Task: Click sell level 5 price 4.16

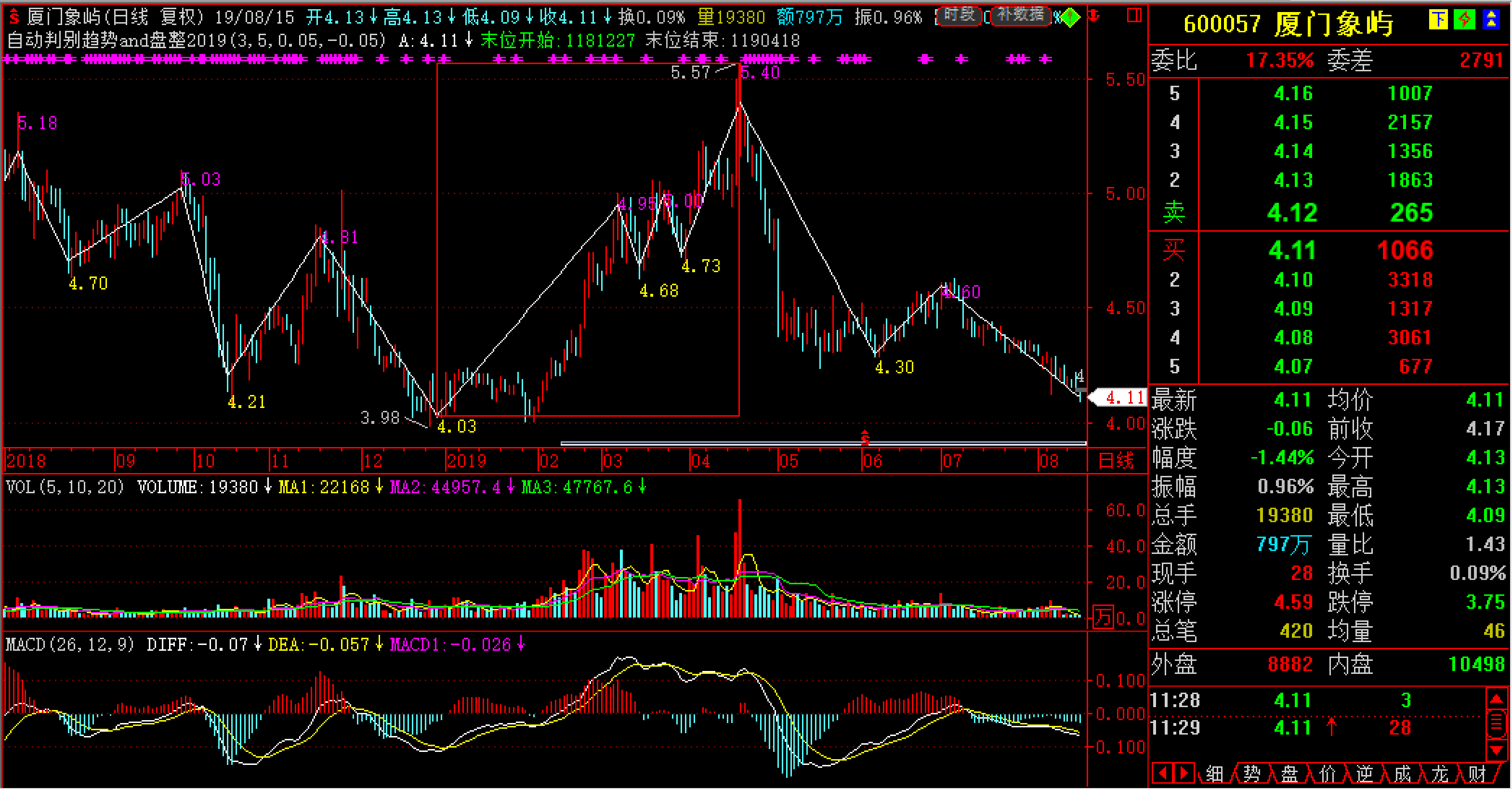Action: tap(1293, 93)
